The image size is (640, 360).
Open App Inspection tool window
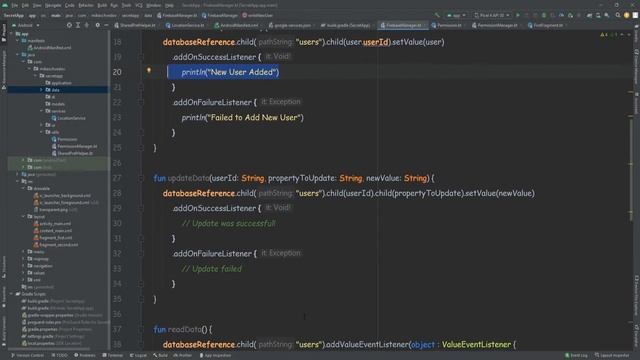[216, 356]
